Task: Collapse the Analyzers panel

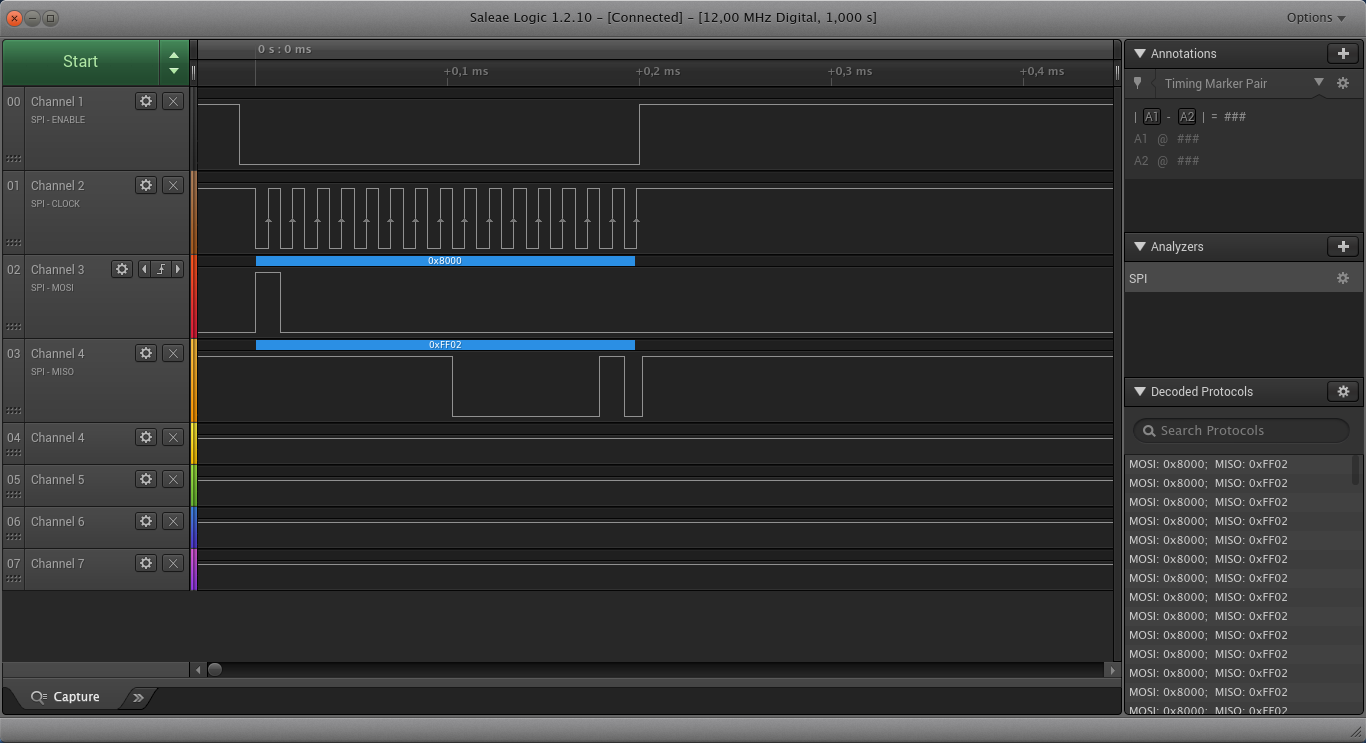Action: [1140, 246]
